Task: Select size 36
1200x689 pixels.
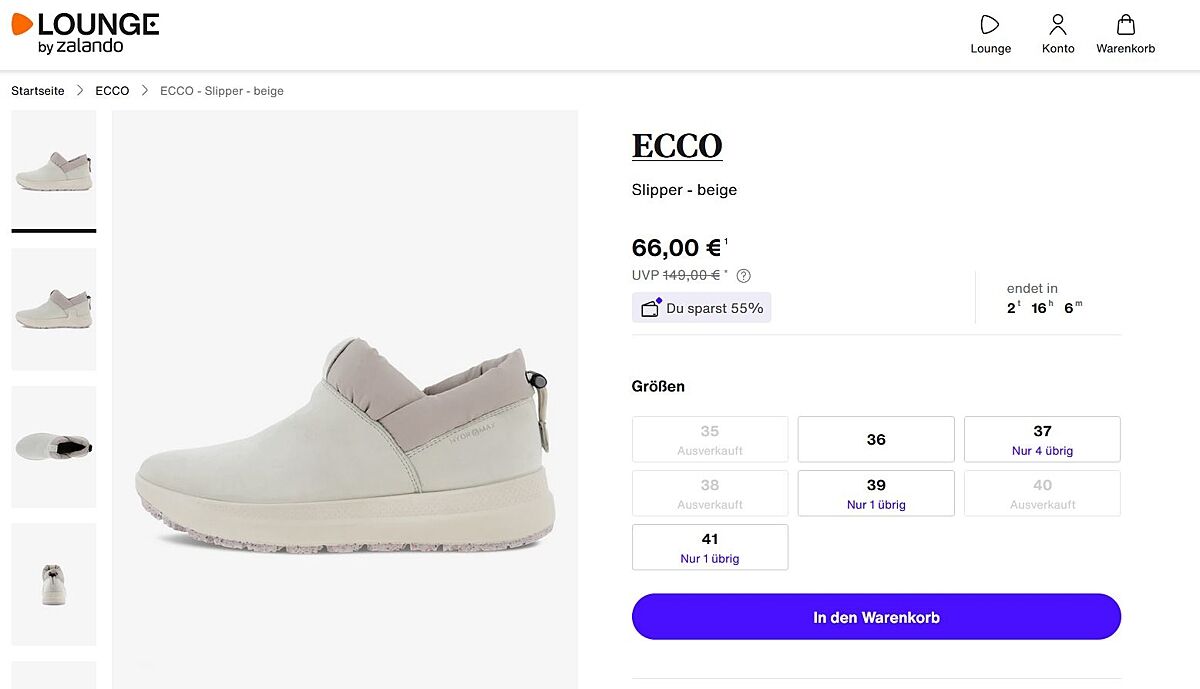Action: point(876,440)
